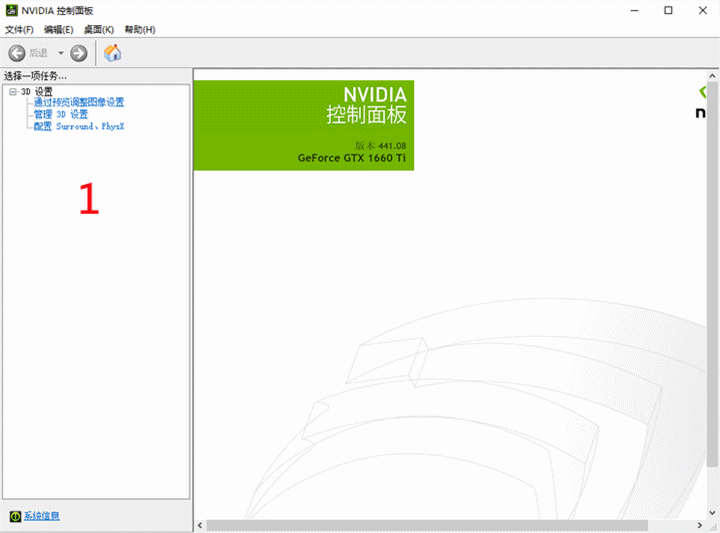
Task: Click the 选择一项任务 header label
Action: 35,76
